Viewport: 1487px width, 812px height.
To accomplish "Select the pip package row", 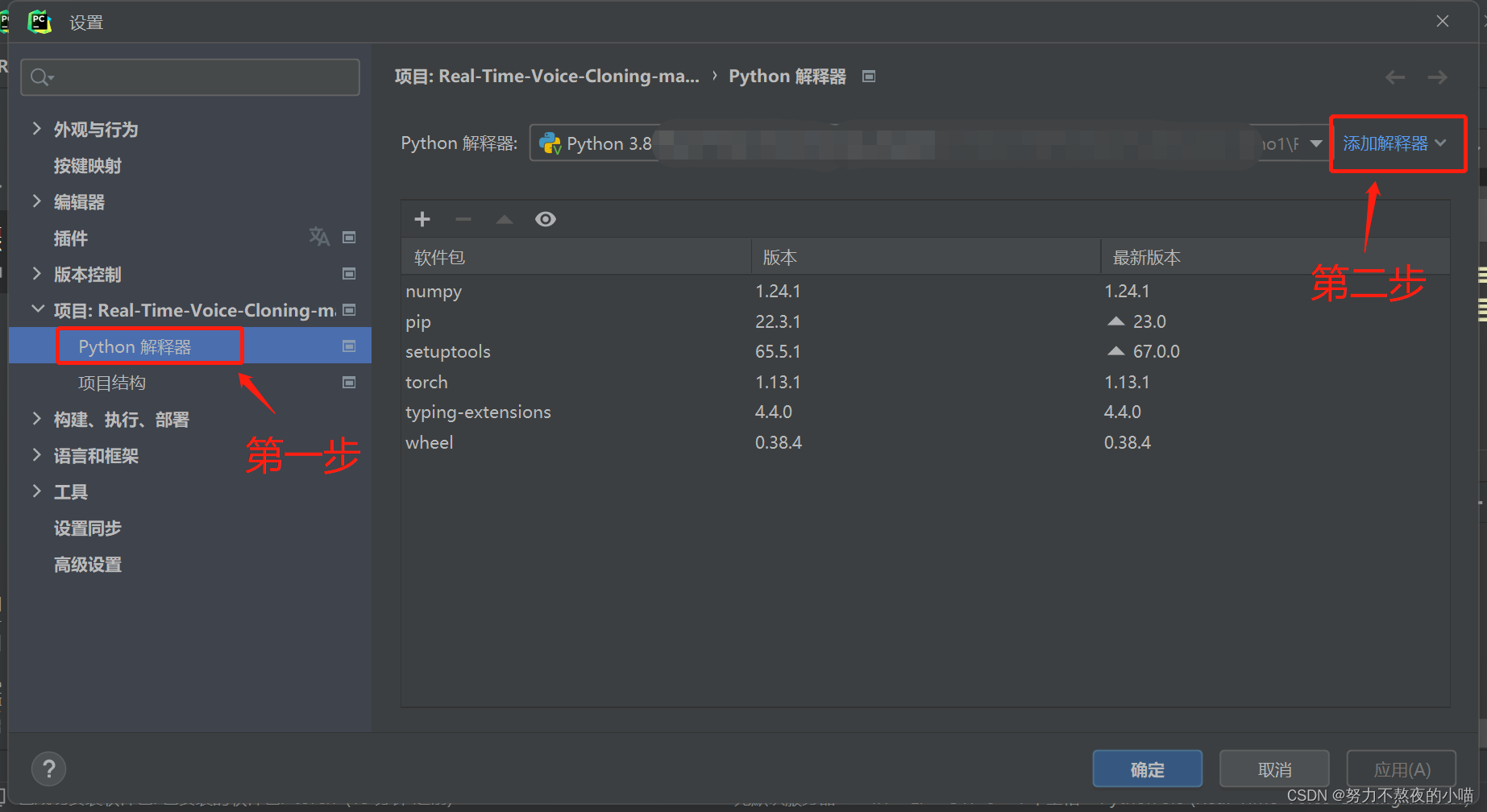I will click(925, 321).
